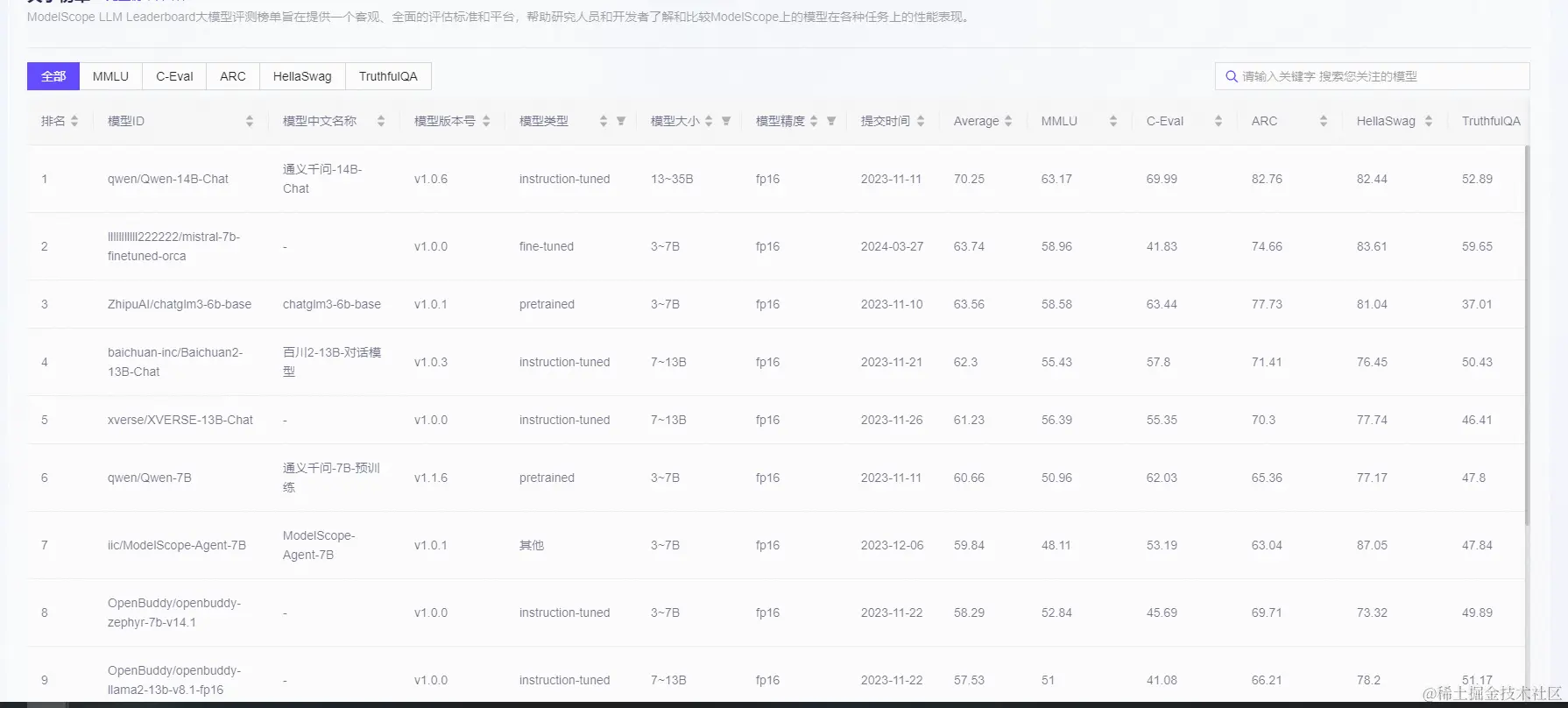The image size is (1568, 708).
Task: Sort table by 排名 column sort arrows
Action: pos(74,121)
